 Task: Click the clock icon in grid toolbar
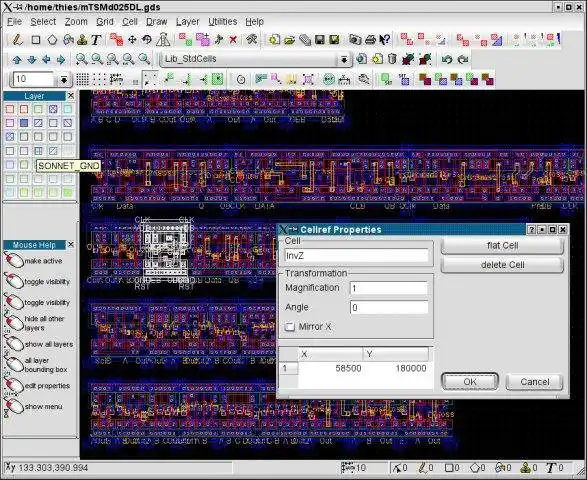tap(241, 79)
